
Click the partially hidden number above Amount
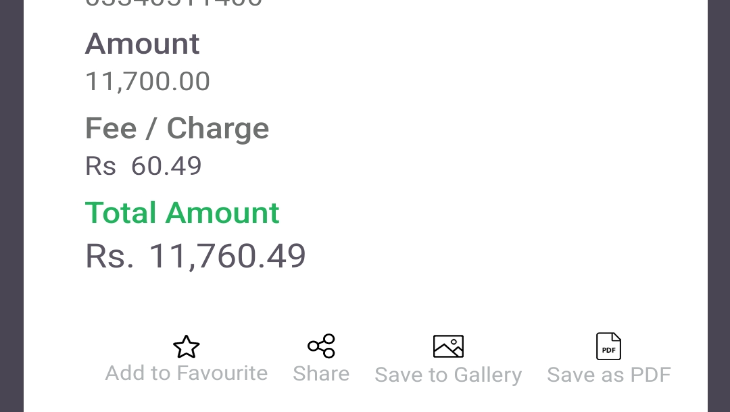(x=174, y=3)
